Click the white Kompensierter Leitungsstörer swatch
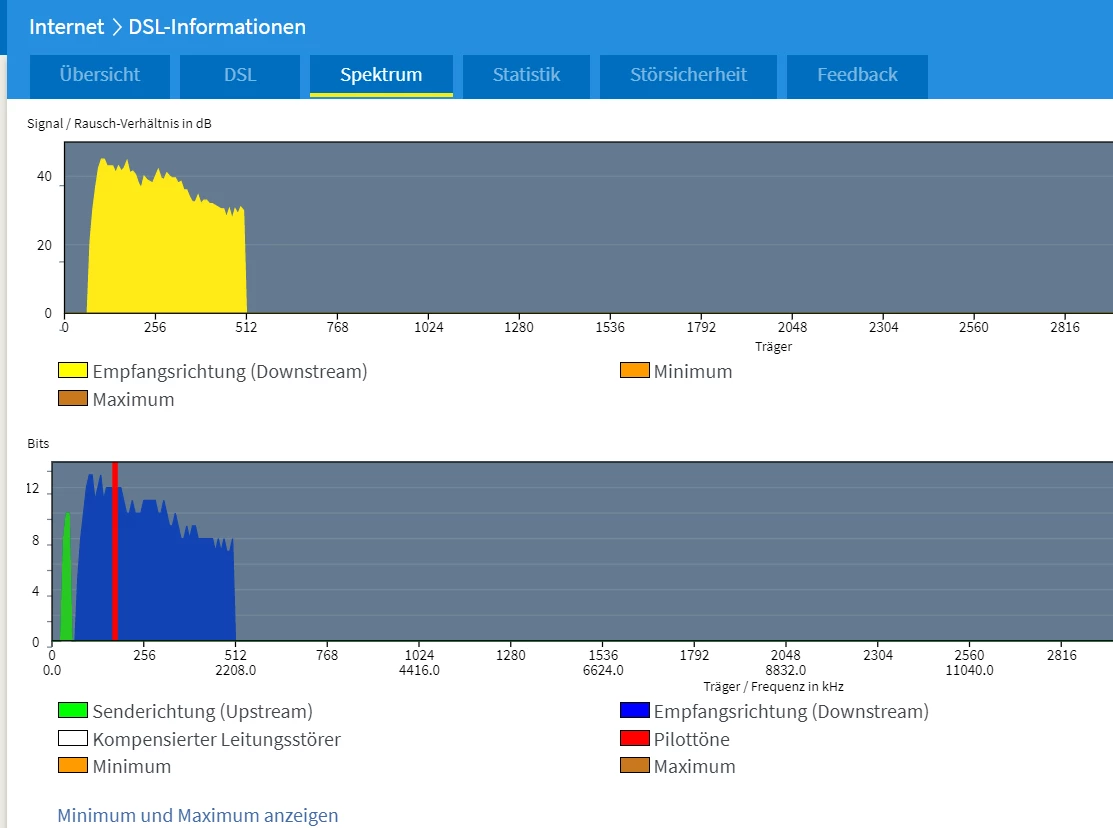 73,739
